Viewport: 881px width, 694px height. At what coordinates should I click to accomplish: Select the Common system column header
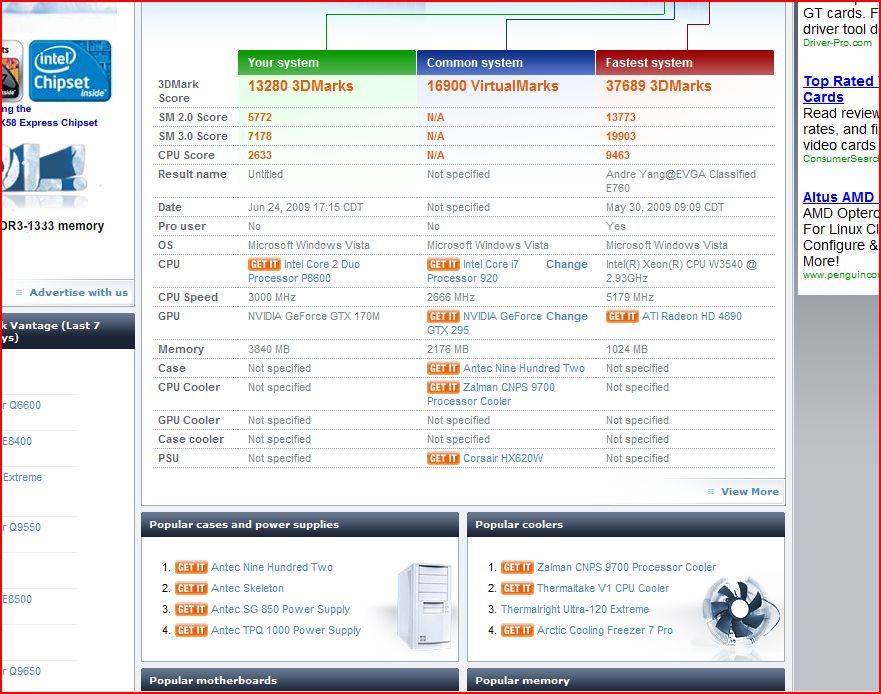click(506, 62)
